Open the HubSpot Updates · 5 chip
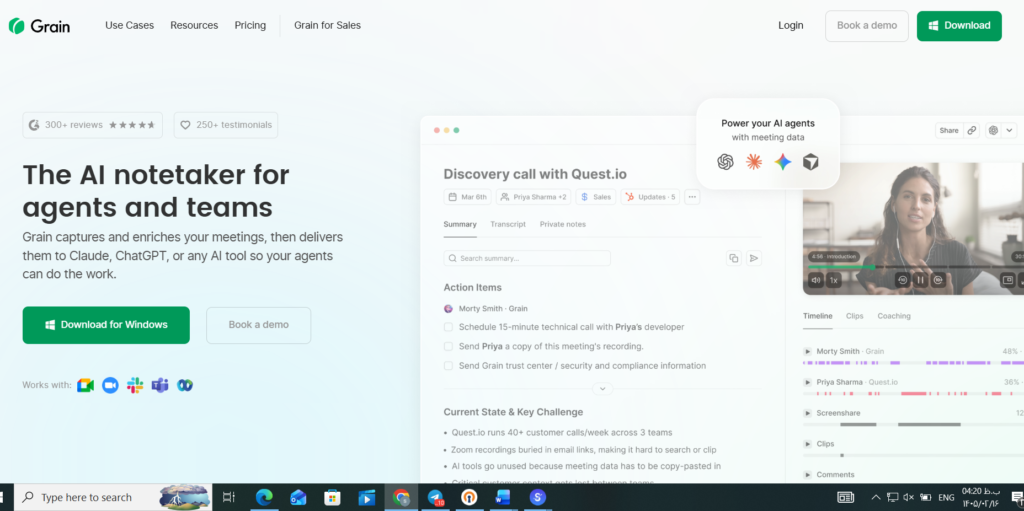Image resolution: width=1024 pixels, height=511 pixels. 650,197
